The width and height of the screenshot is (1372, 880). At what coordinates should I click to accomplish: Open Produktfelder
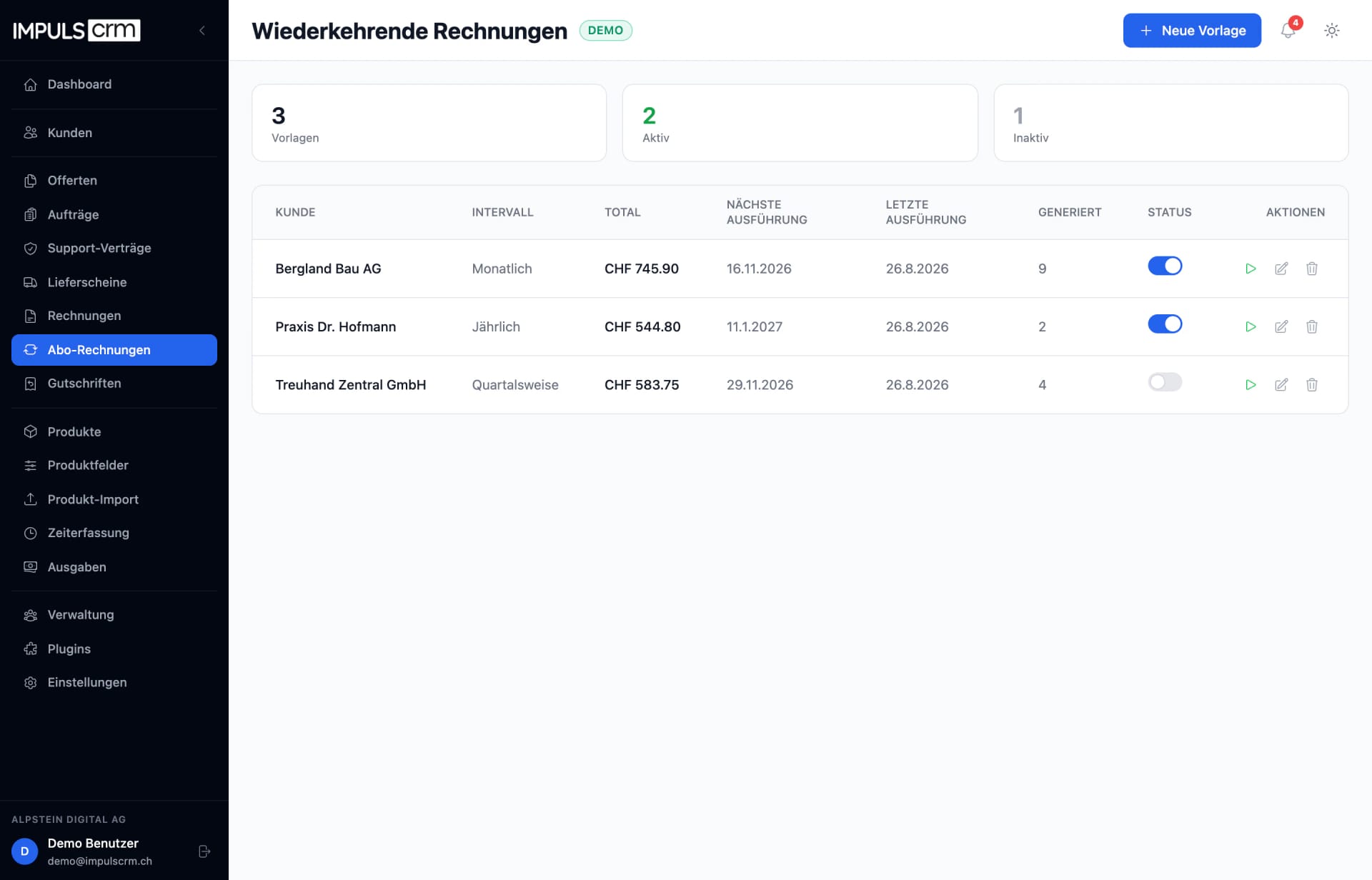pyautogui.click(x=114, y=465)
